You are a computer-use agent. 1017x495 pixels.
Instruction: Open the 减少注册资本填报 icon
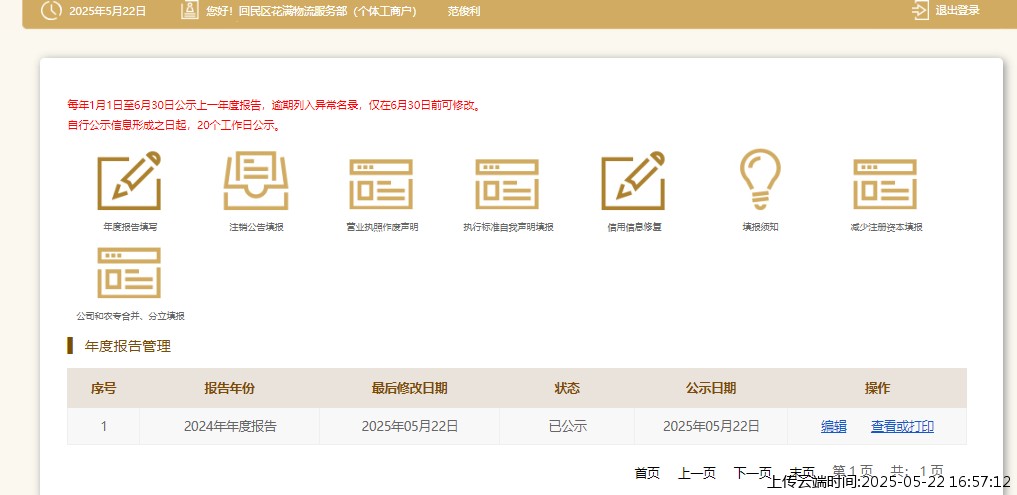click(885, 184)
